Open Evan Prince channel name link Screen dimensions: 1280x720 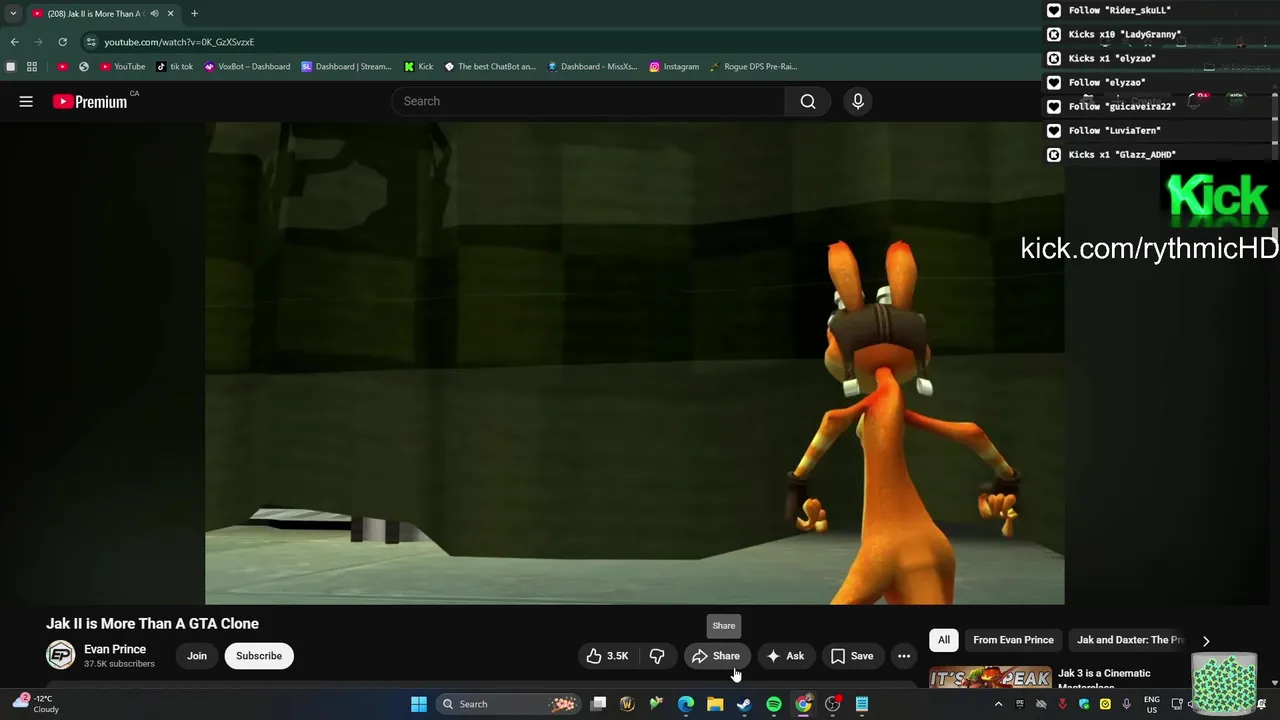tap(115, 649)
